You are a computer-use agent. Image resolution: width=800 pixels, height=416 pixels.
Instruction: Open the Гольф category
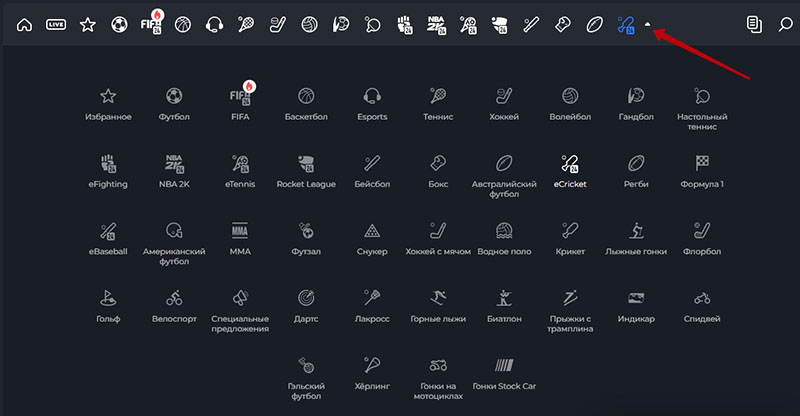click(x=108, y=305)
